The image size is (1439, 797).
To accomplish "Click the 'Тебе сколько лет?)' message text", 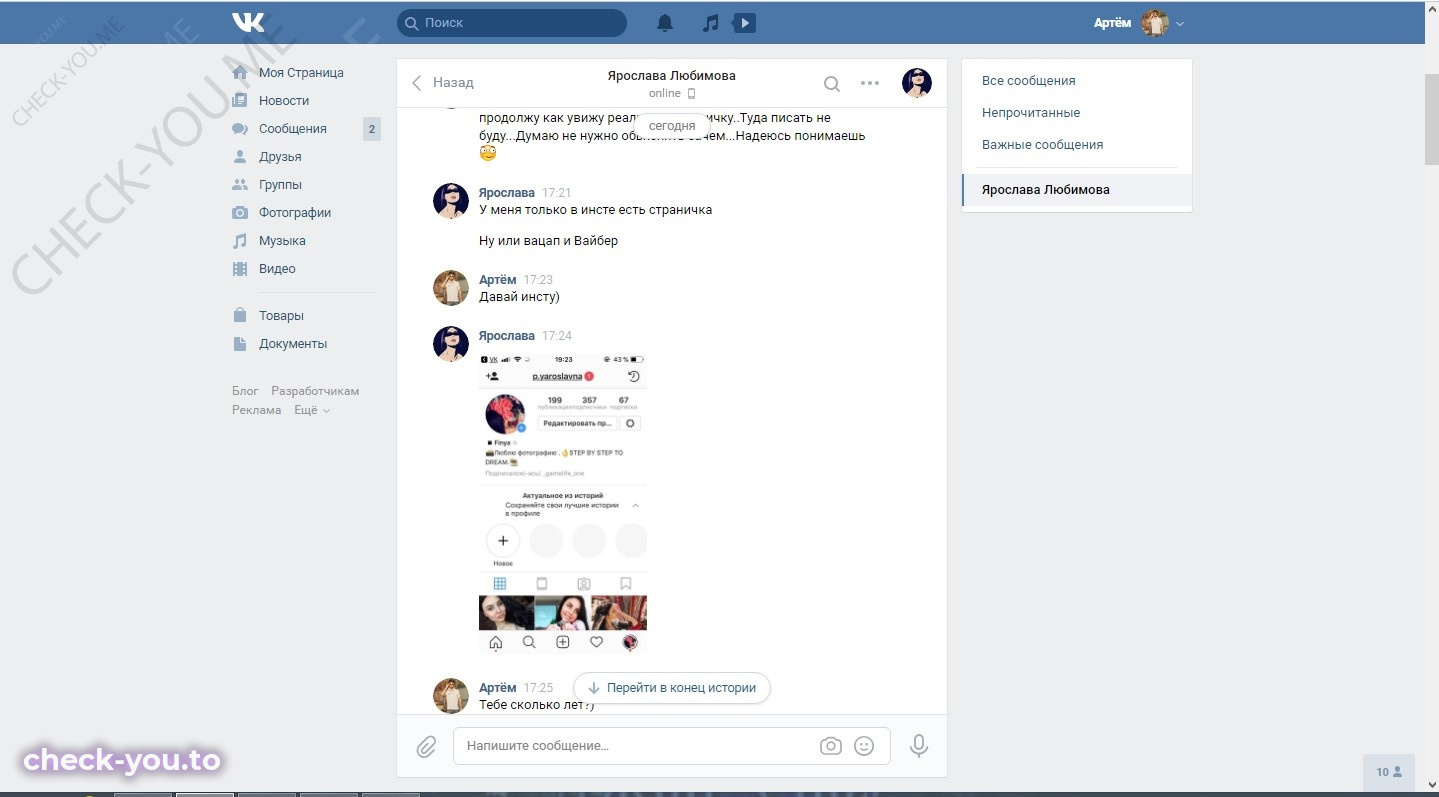I will (x=536, y=705).
